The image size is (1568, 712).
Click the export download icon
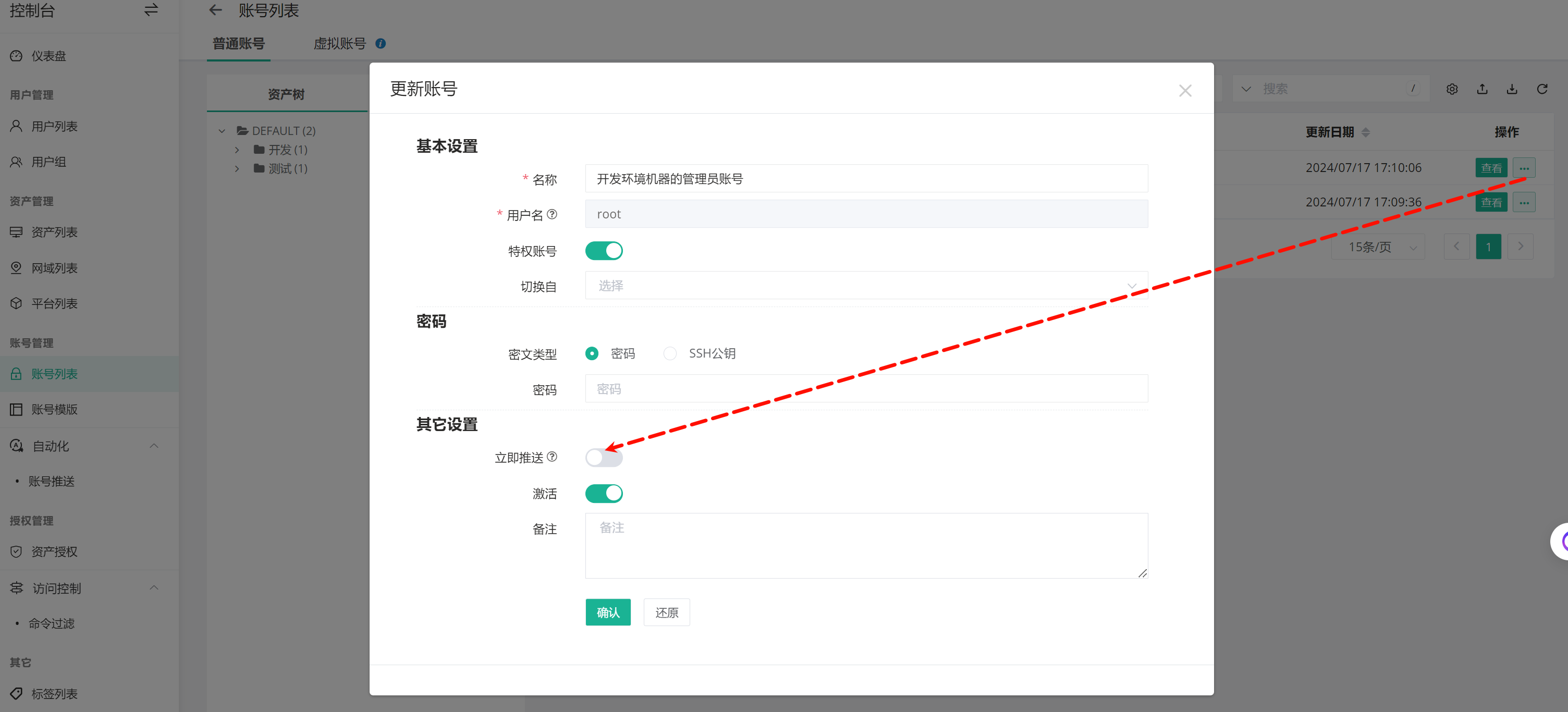(x=1512, y=90)
